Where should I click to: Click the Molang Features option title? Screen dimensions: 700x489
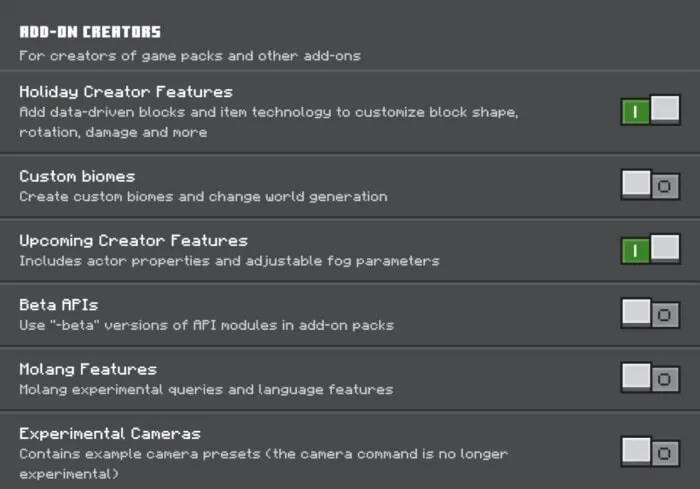point(88,369)
